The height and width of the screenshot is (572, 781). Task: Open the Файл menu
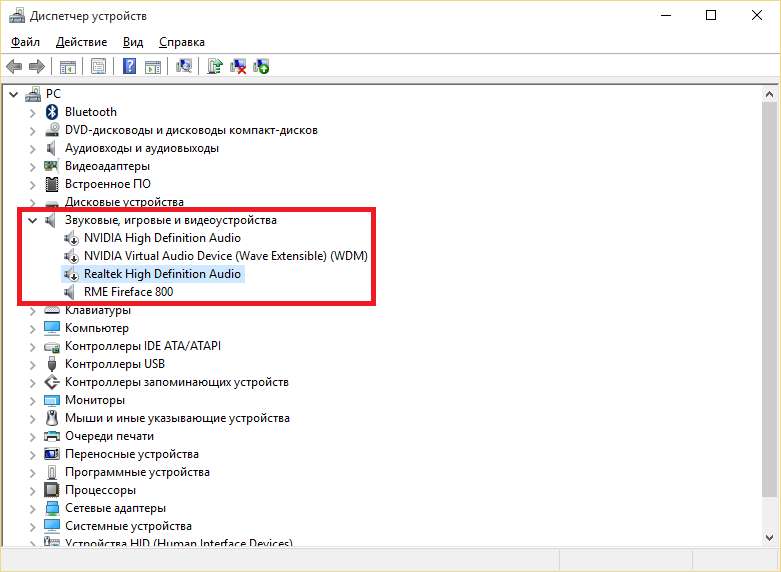click(x=25, y=42)
